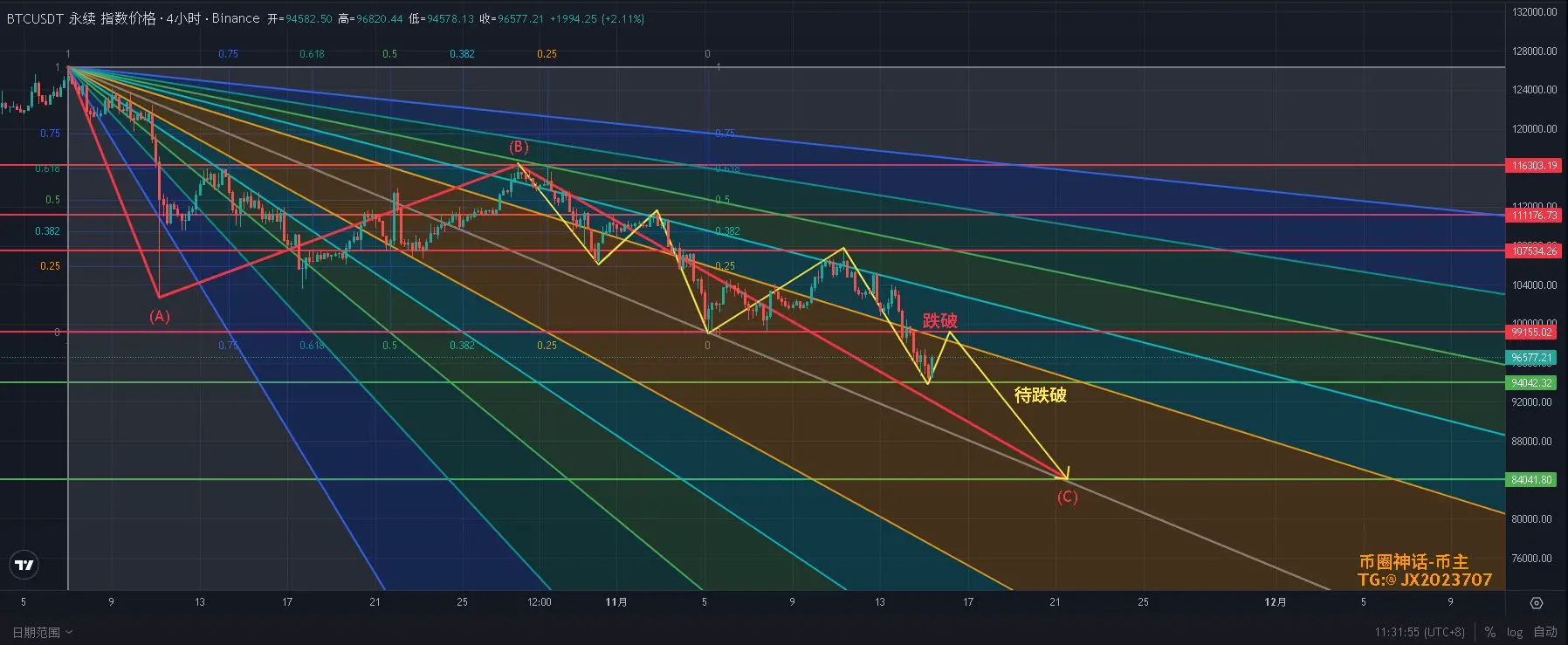
Task: Open the 11:31:55 (UTC+8) timezone menu
Action: pos(1420,632)
